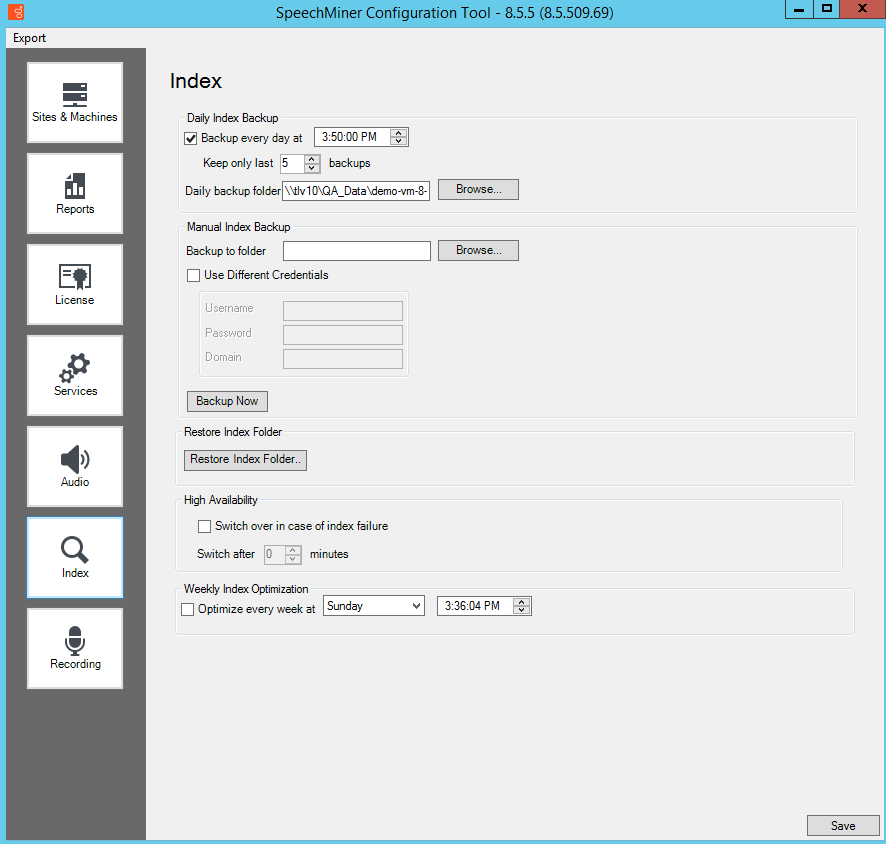Toggle Optimize every week at checkbox
This screenshot has height=844, width=886.
[187, 608]
